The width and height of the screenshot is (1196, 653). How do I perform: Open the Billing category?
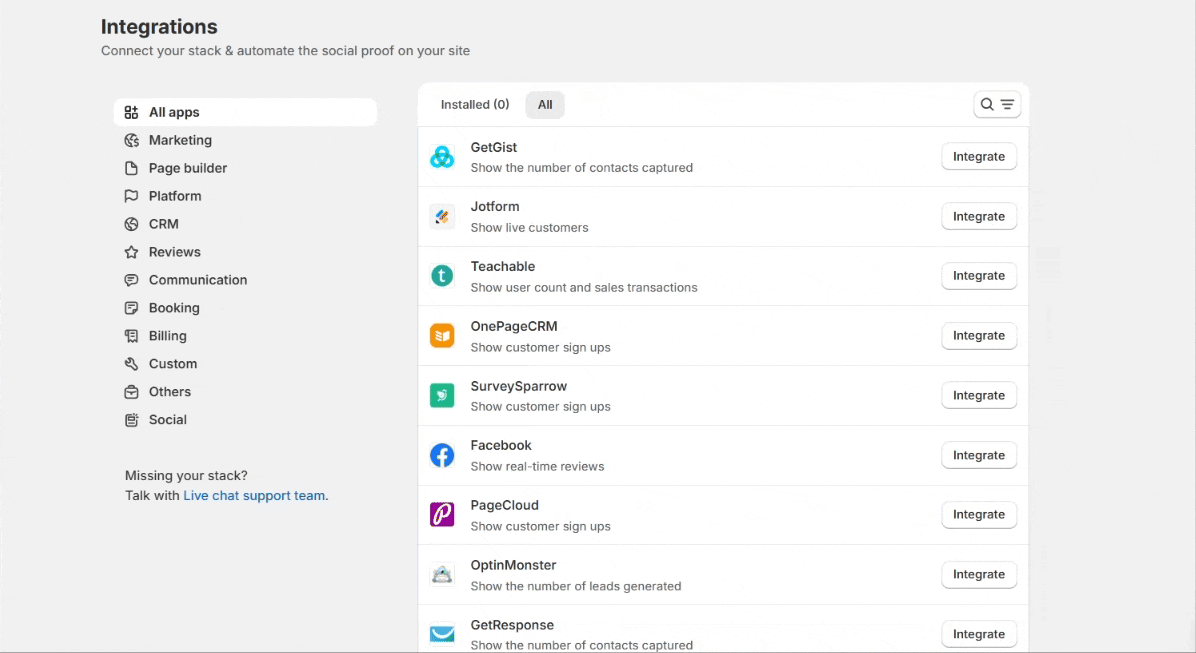(x=168, y=336)
